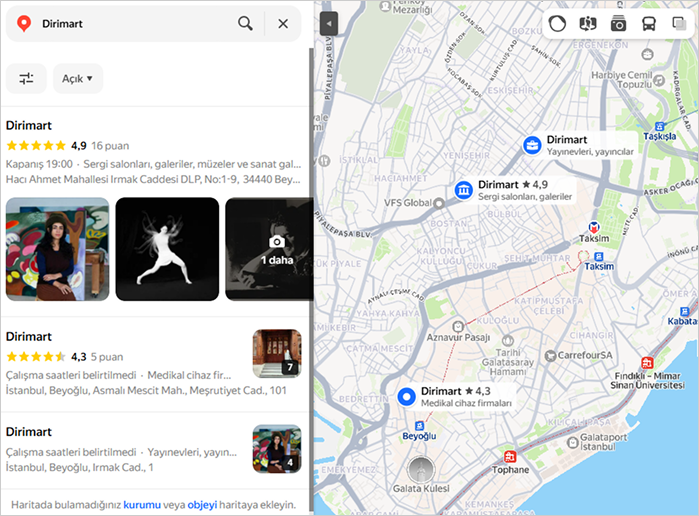
Task: Select the Galata Kulesi landmark icon
Action: pyautogui.click(x=421, y=470)
